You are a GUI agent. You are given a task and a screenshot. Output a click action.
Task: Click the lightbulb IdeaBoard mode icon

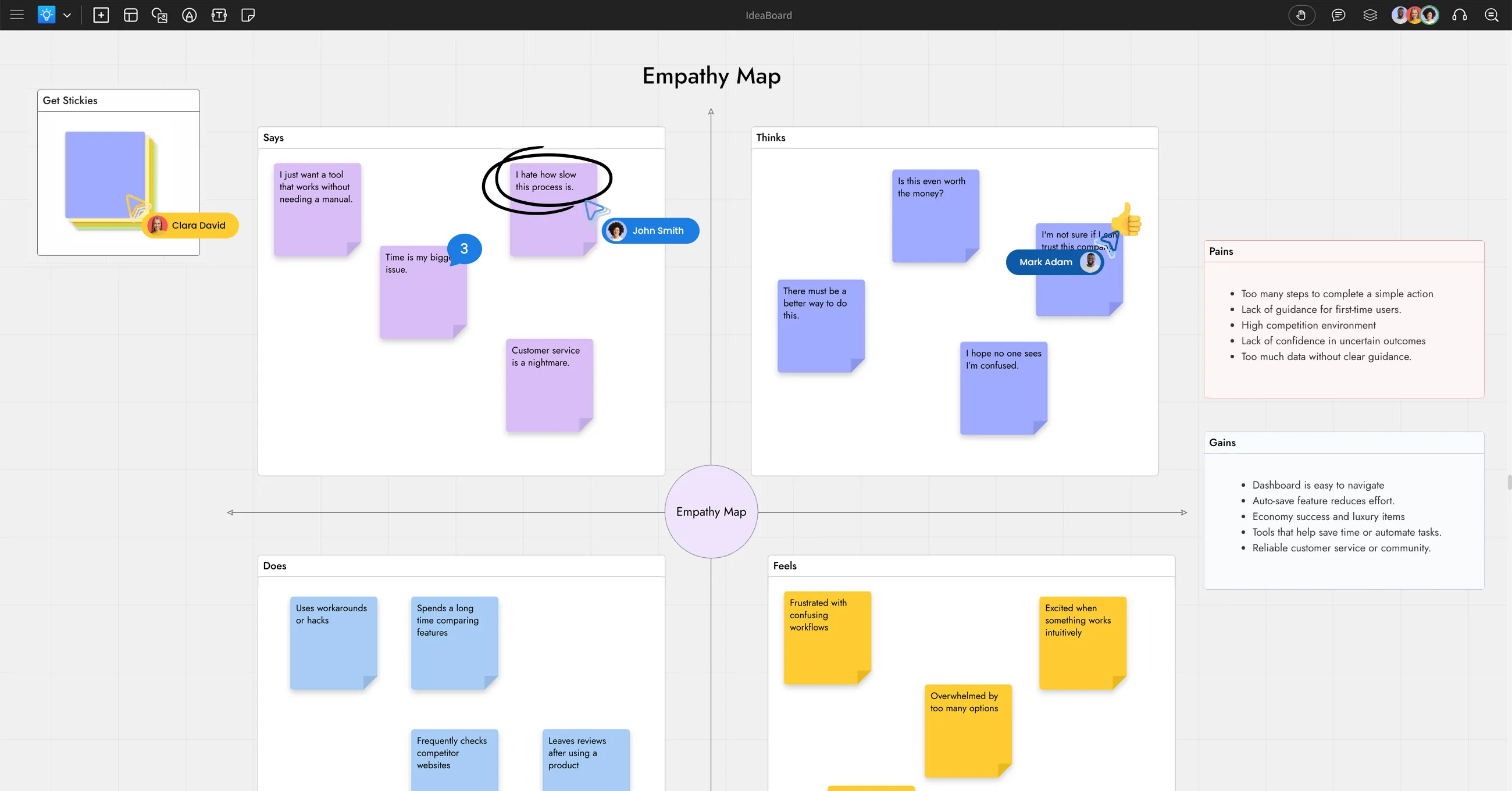pyautogui.click(x=47, y=15)
